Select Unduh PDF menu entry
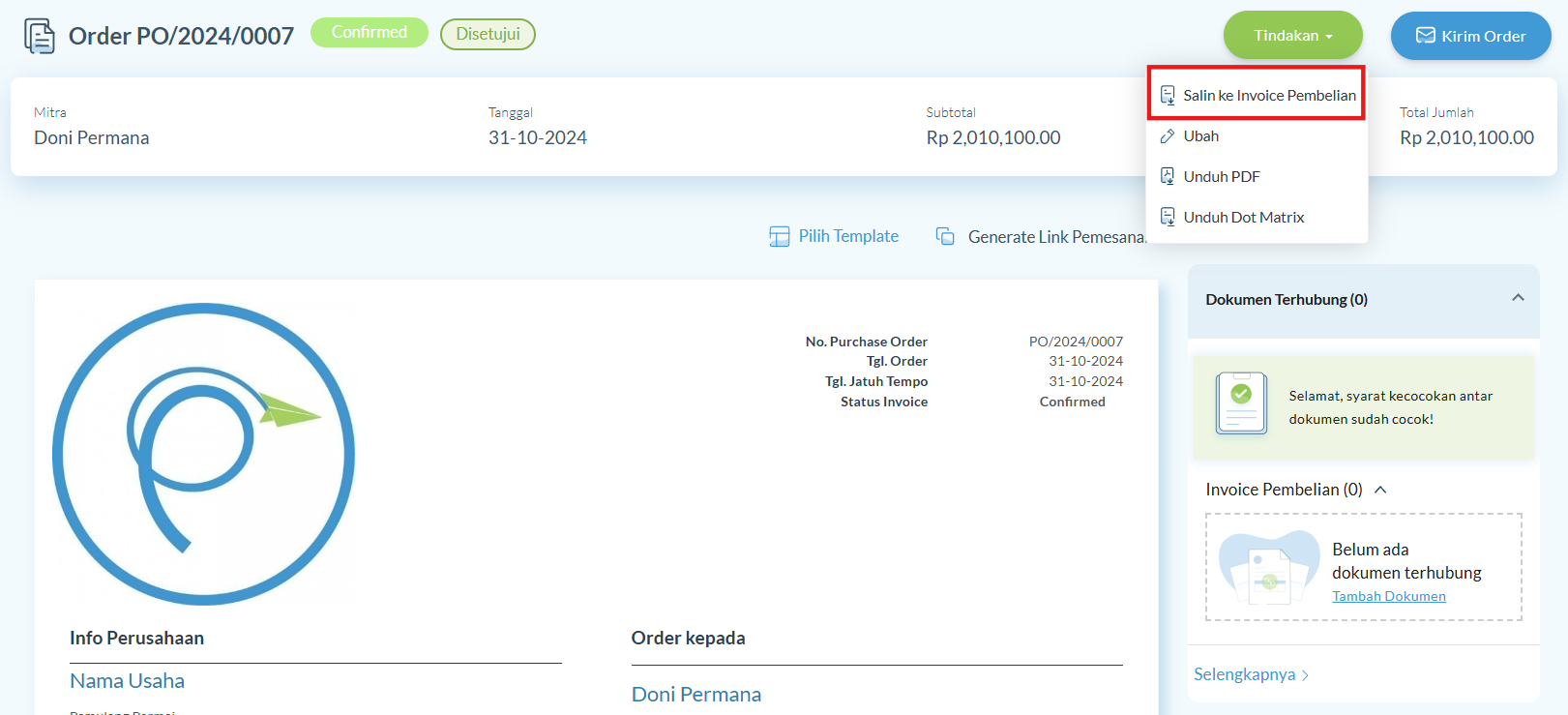The image size is (1568, 715). [x=1257, y=177]
